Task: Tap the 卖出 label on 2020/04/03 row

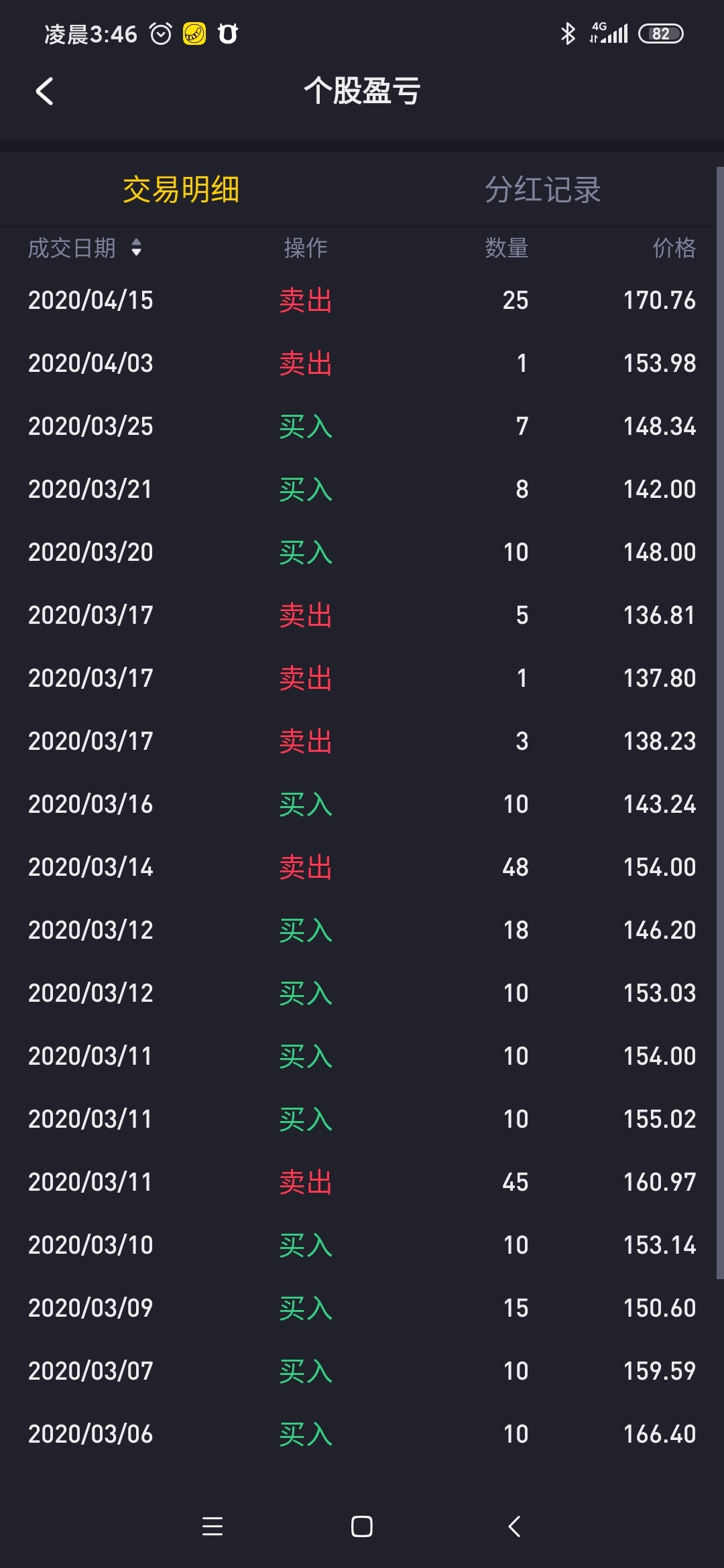Action: point(306,363)
